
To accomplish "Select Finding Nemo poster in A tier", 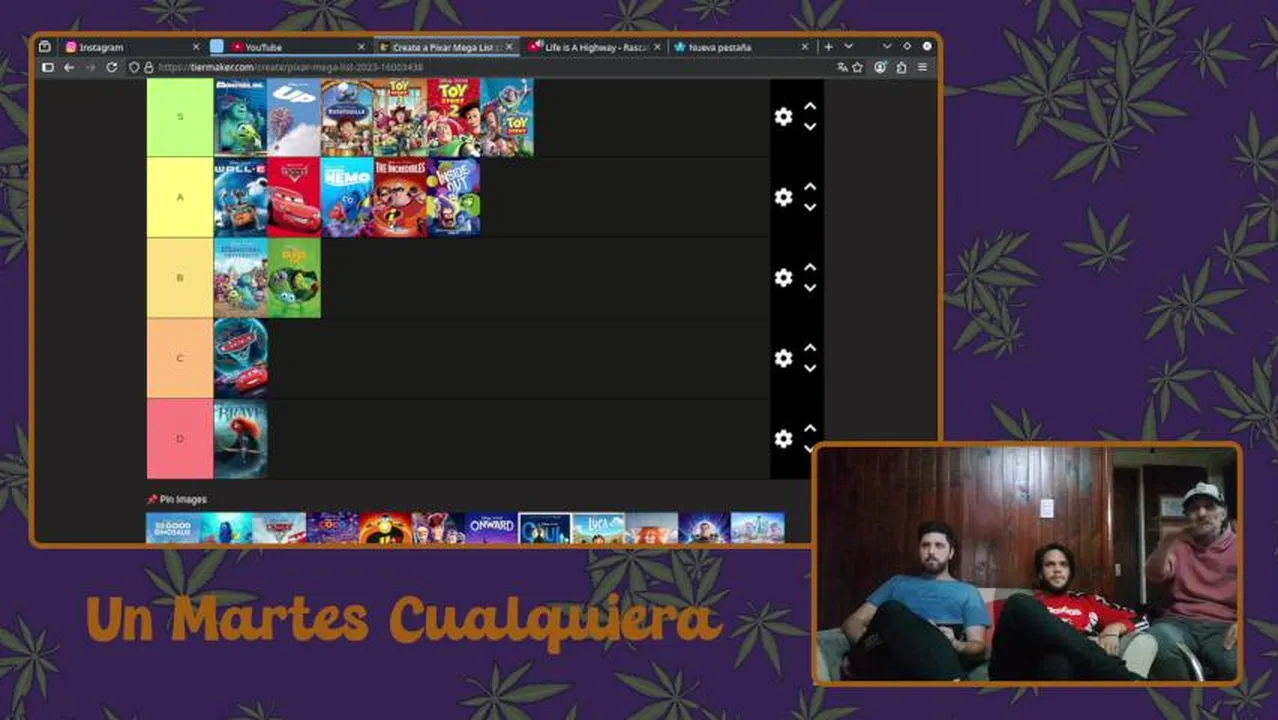I will 347,197.
